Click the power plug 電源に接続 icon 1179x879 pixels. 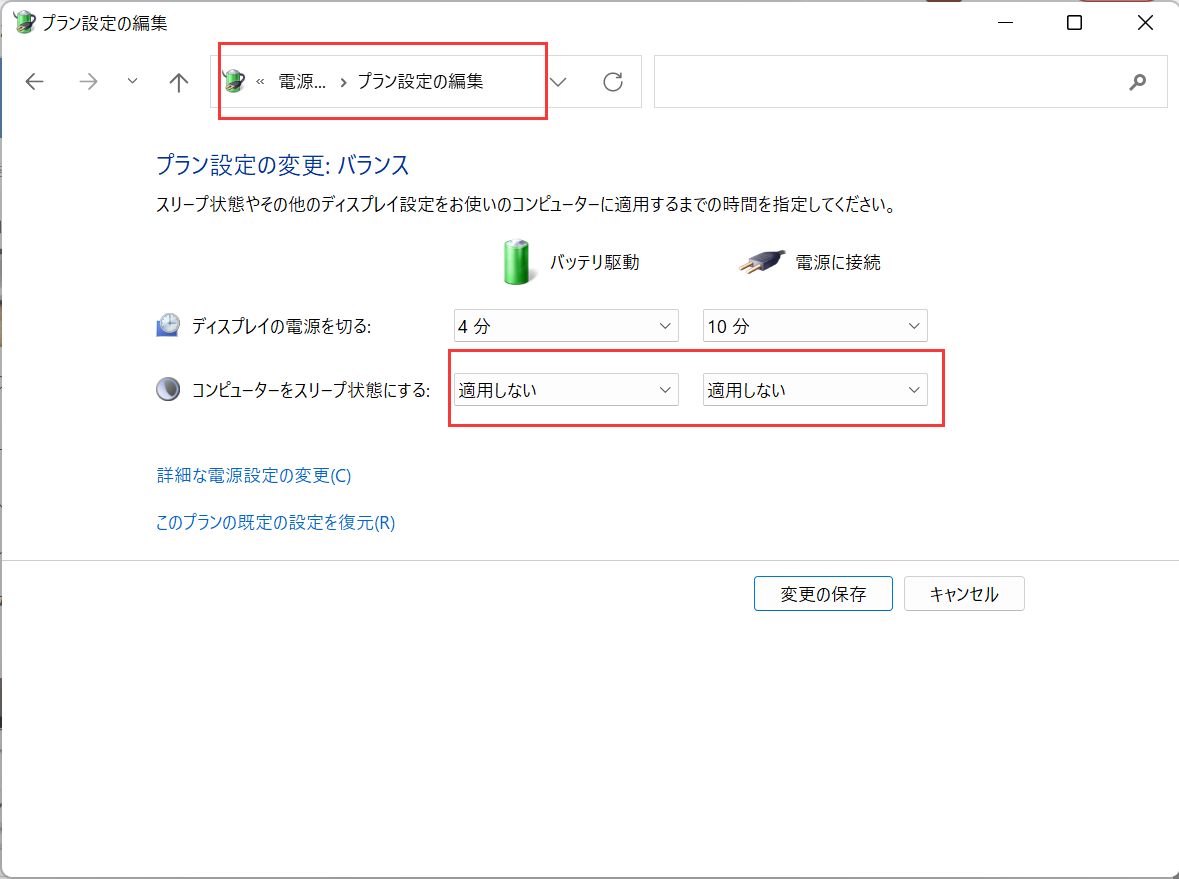[x=764, y=261]
